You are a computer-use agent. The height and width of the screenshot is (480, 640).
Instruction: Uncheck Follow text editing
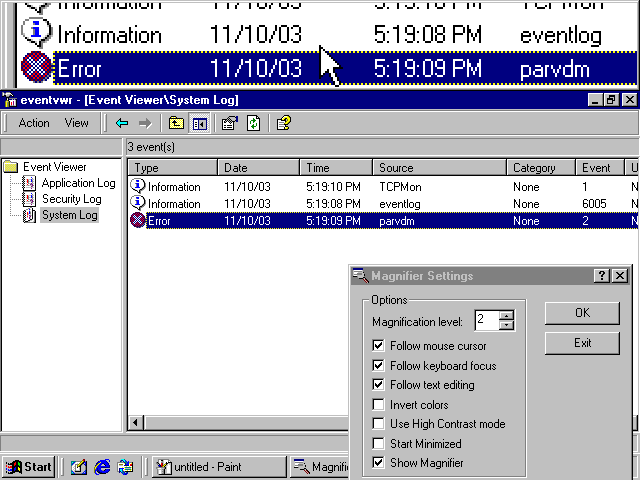click(378, 385)
